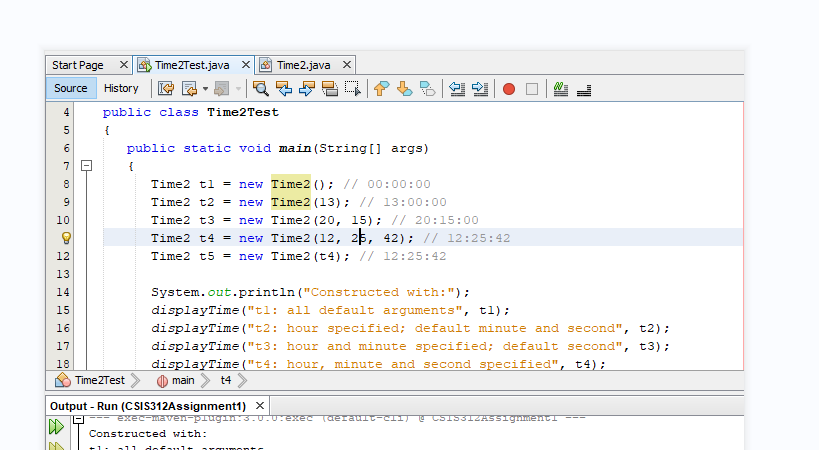819x450 pixels.
Task: Start Macro Recording with red circle
Action: (x=509, y=89)
